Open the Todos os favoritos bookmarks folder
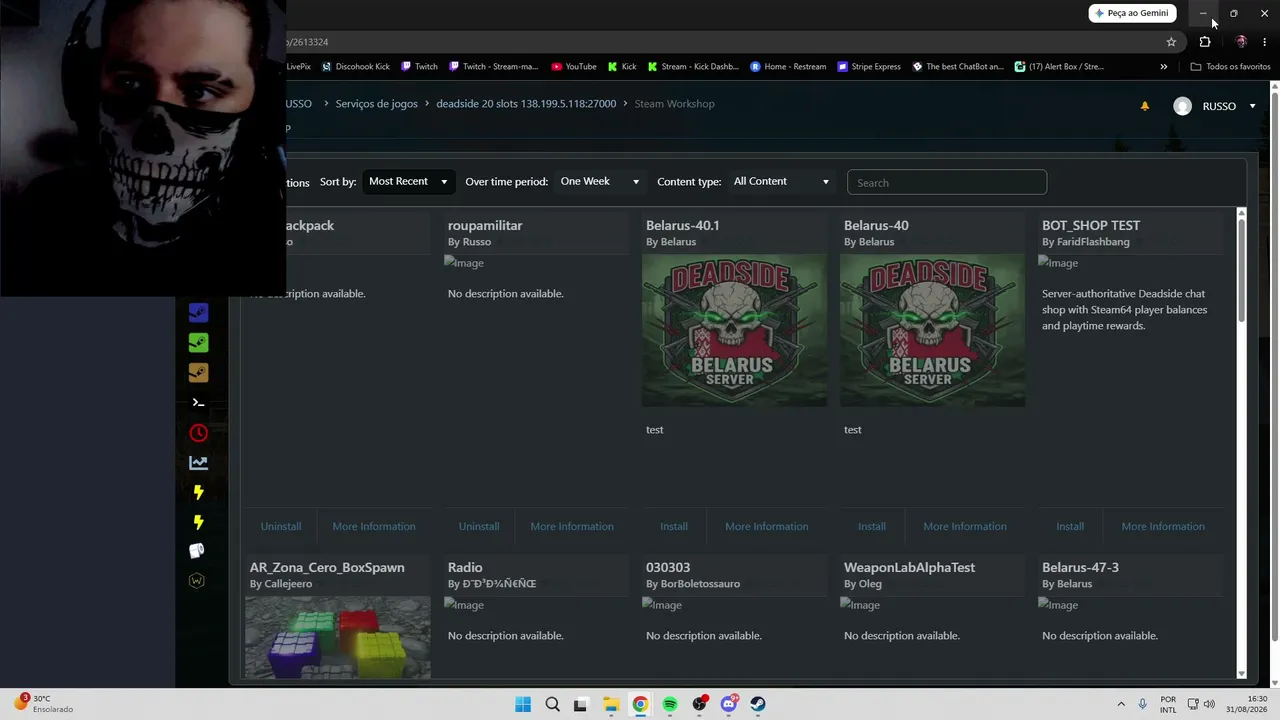 coord(1230,67)
